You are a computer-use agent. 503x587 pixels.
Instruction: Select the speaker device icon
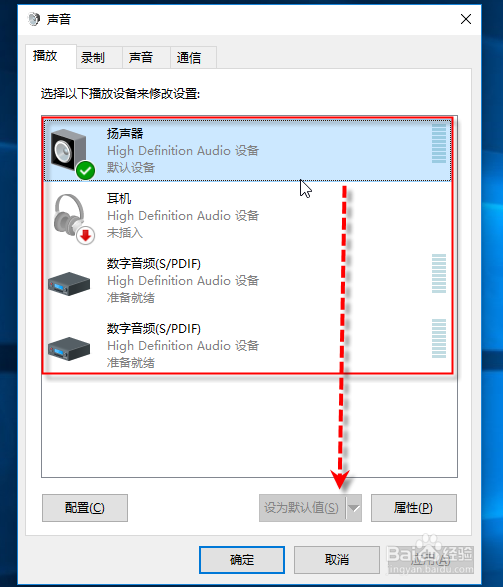(69, 150)
